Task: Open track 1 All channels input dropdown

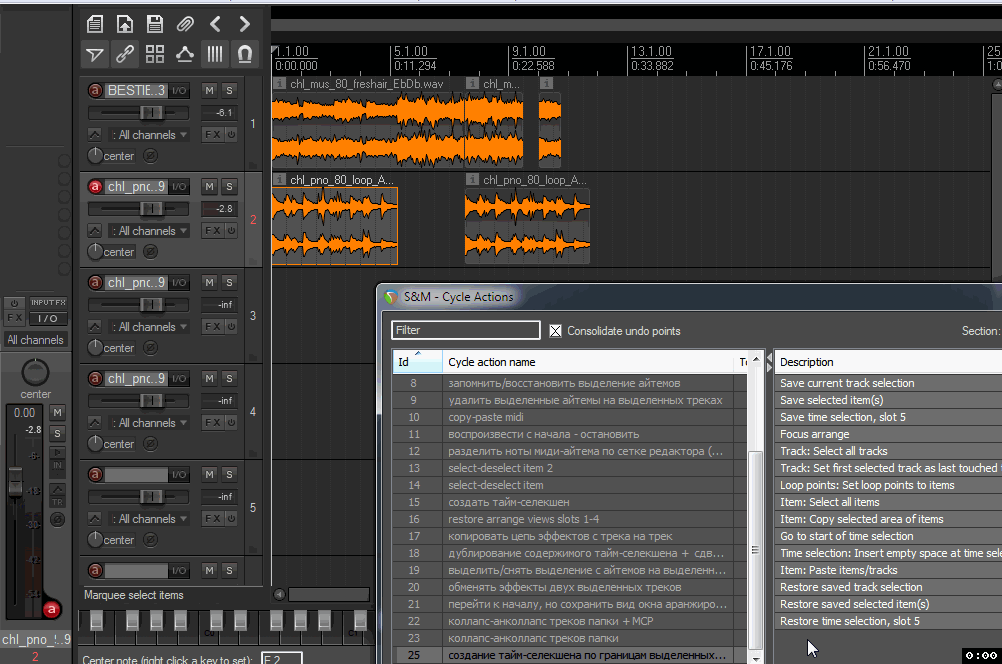Action: (x=148, y=135)
